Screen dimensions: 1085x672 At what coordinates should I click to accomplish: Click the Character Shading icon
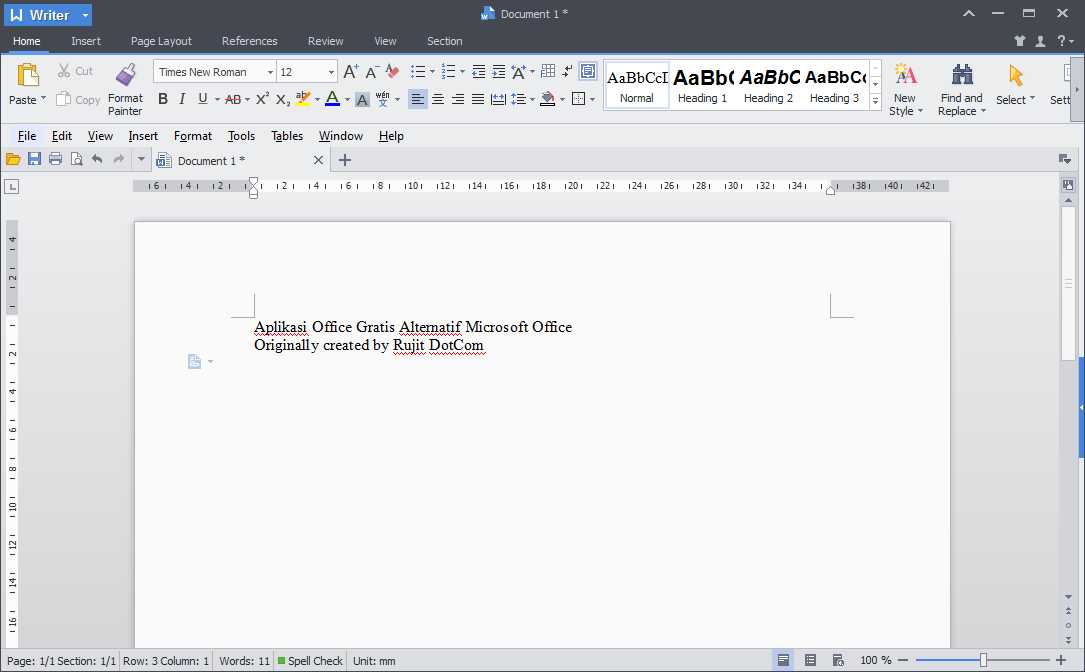pos(362,100)
